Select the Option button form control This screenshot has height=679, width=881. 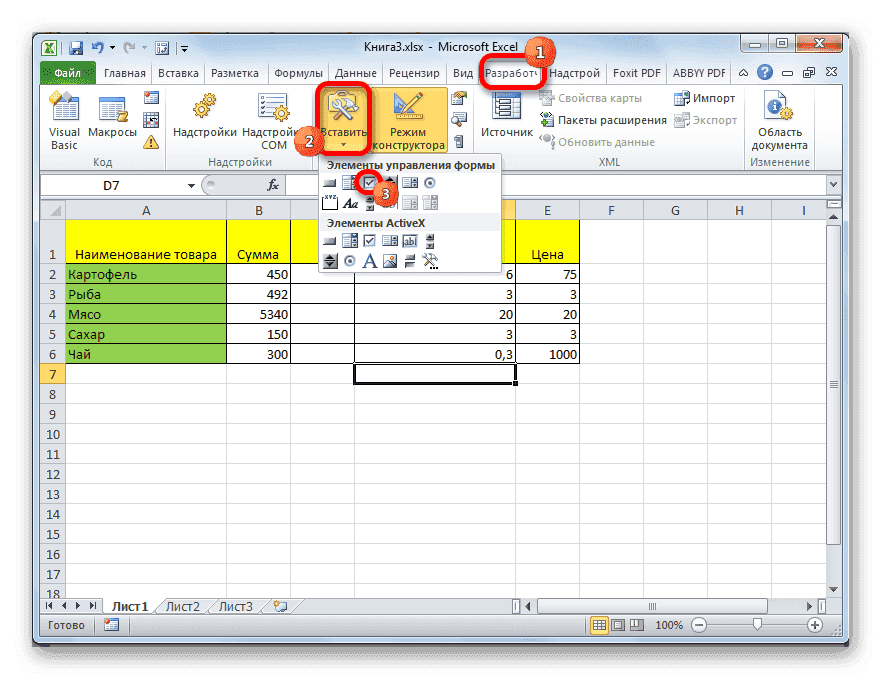(430, 182)
